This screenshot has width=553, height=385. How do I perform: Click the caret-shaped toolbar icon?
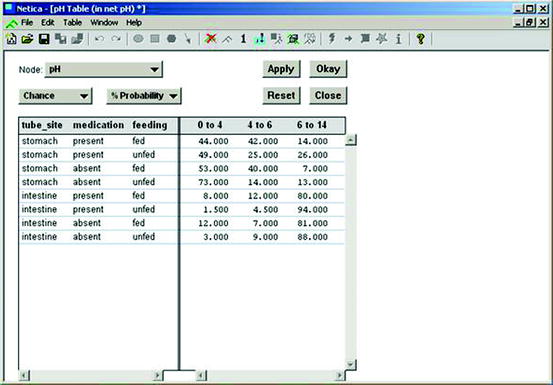click(x=227, y=39)
